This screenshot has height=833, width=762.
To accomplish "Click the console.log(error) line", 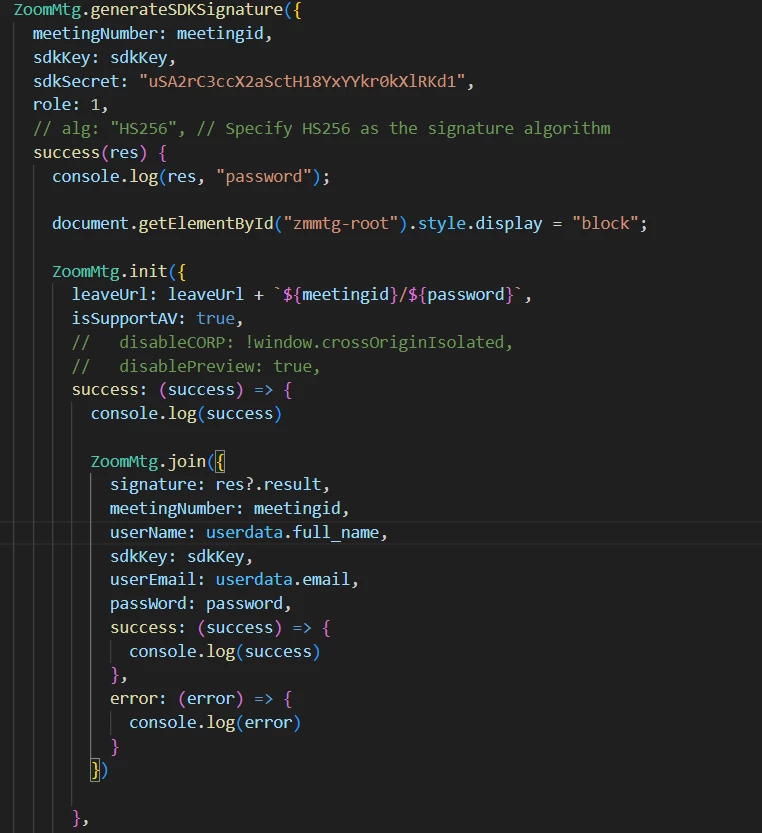I will [x=215, y=722].
